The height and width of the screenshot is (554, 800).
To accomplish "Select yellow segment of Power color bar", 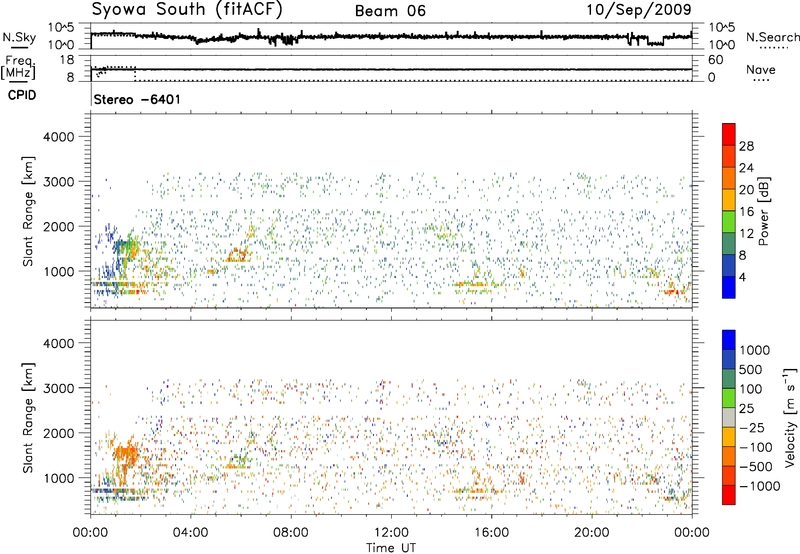I will (x=729, y=200).
